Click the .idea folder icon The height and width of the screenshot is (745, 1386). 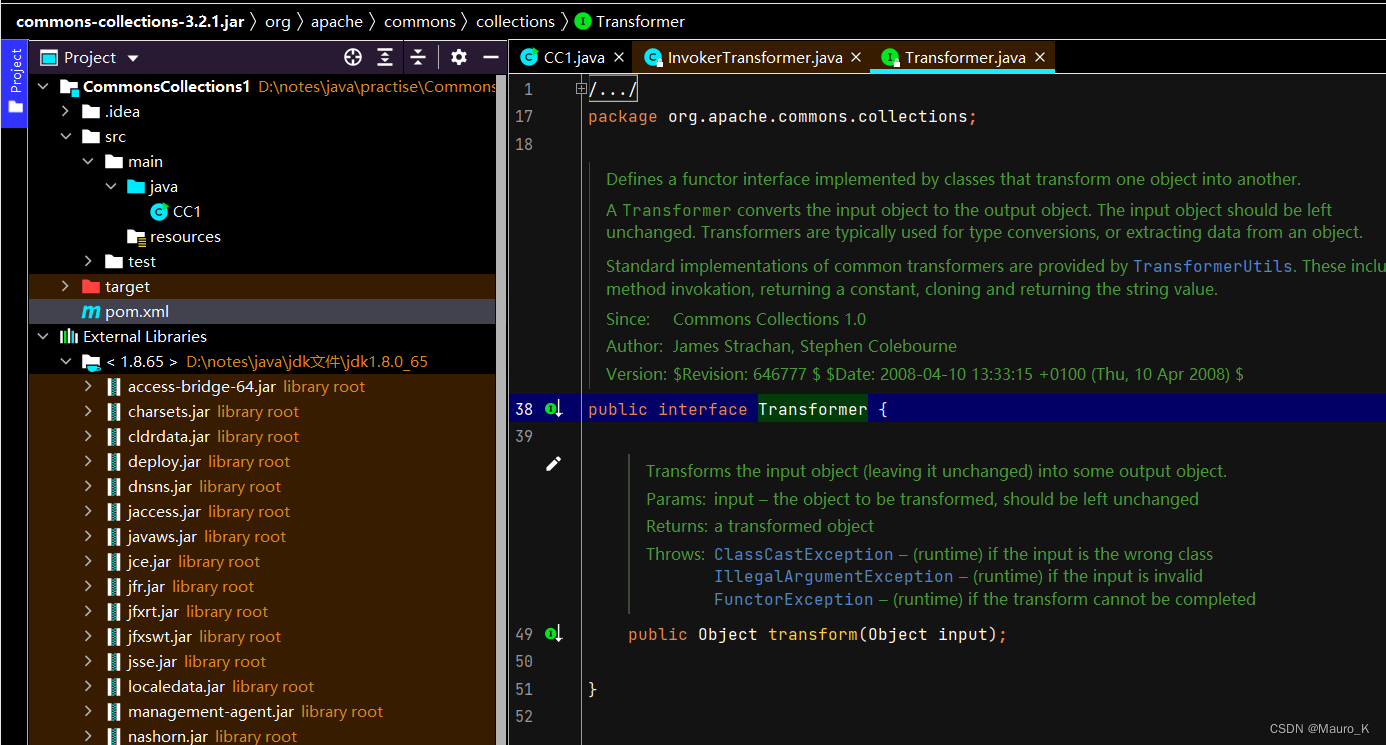[x=91, y=112]
